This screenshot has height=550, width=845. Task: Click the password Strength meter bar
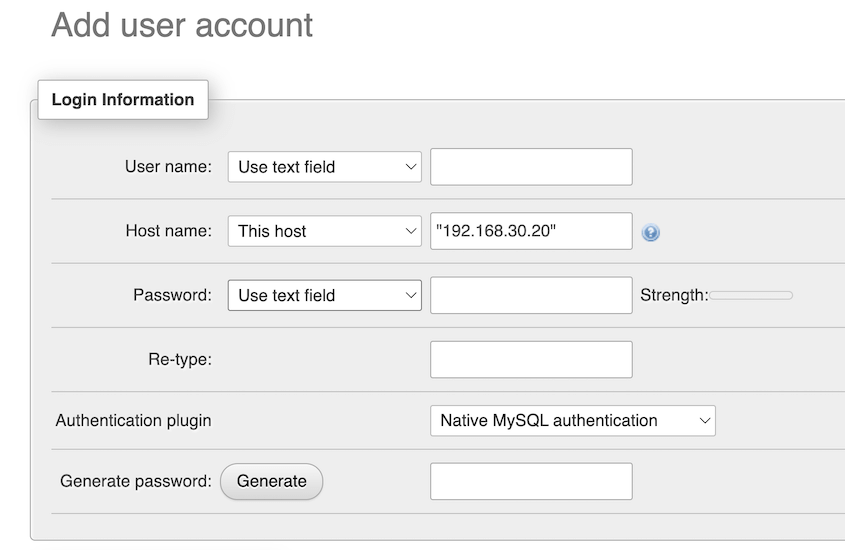[x=751, y=295]
